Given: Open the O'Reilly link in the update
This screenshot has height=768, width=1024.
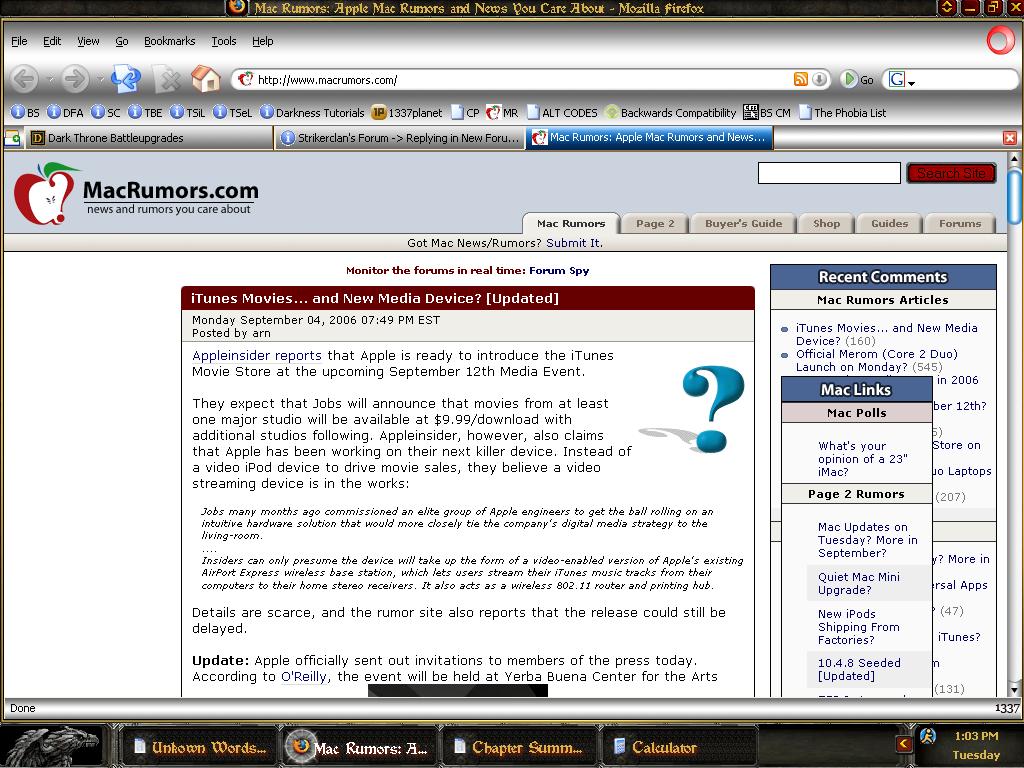Looking at the screenshot, I should click(x=304, y=677).
